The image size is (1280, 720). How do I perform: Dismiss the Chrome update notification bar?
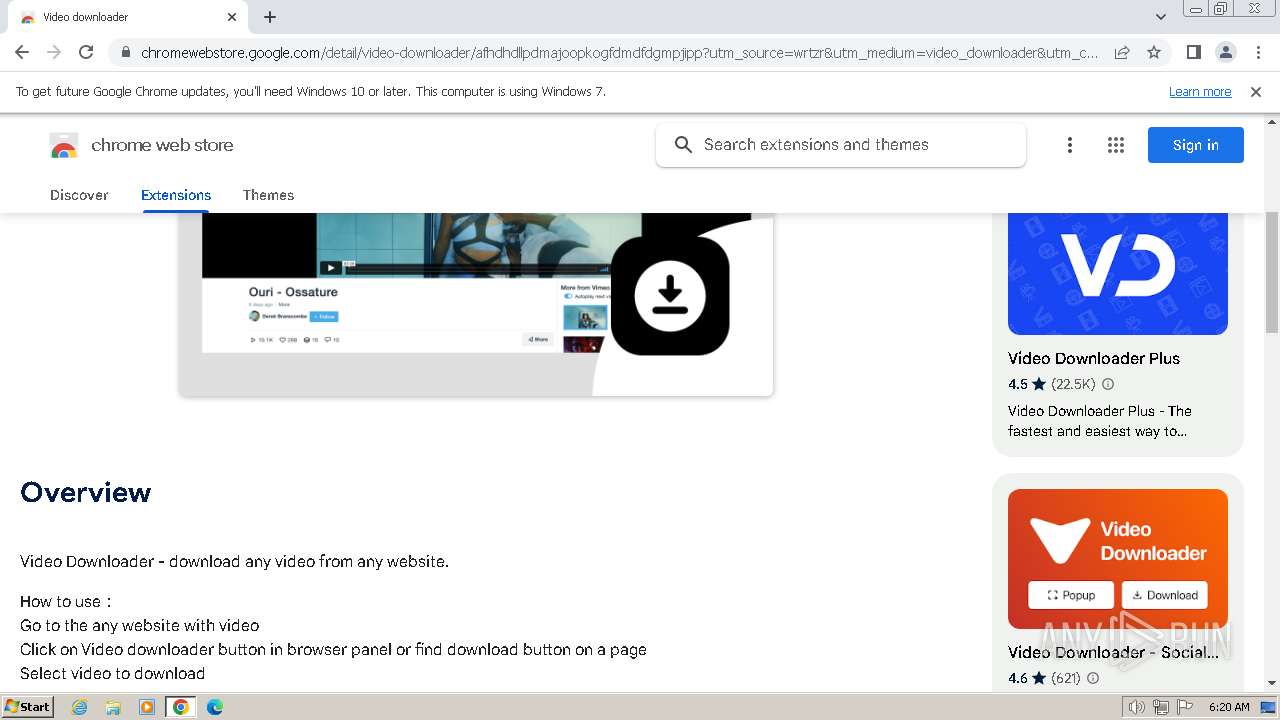(1256, 91)
